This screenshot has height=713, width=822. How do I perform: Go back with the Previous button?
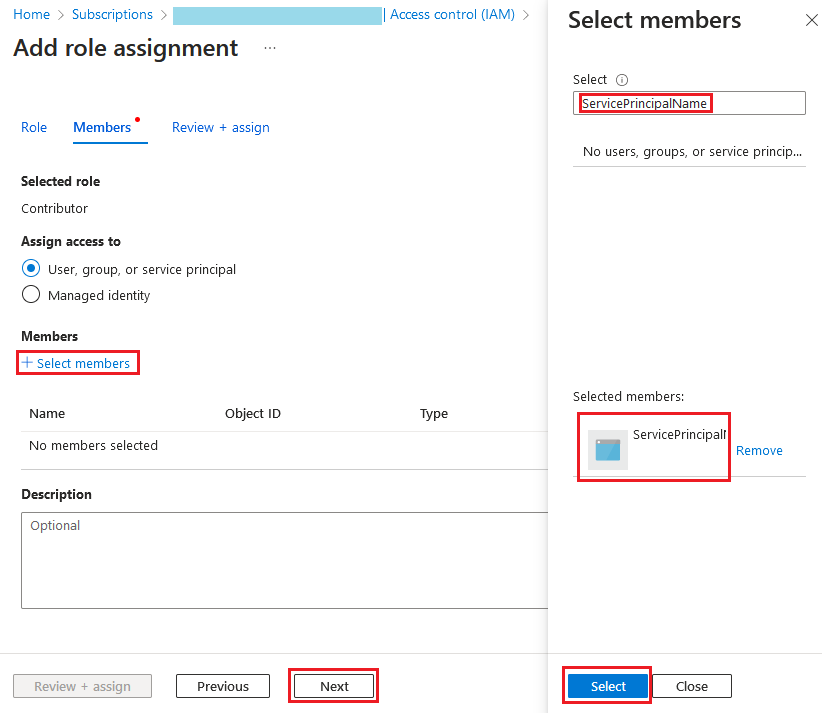pyautogui.click(x=223, y=686)
